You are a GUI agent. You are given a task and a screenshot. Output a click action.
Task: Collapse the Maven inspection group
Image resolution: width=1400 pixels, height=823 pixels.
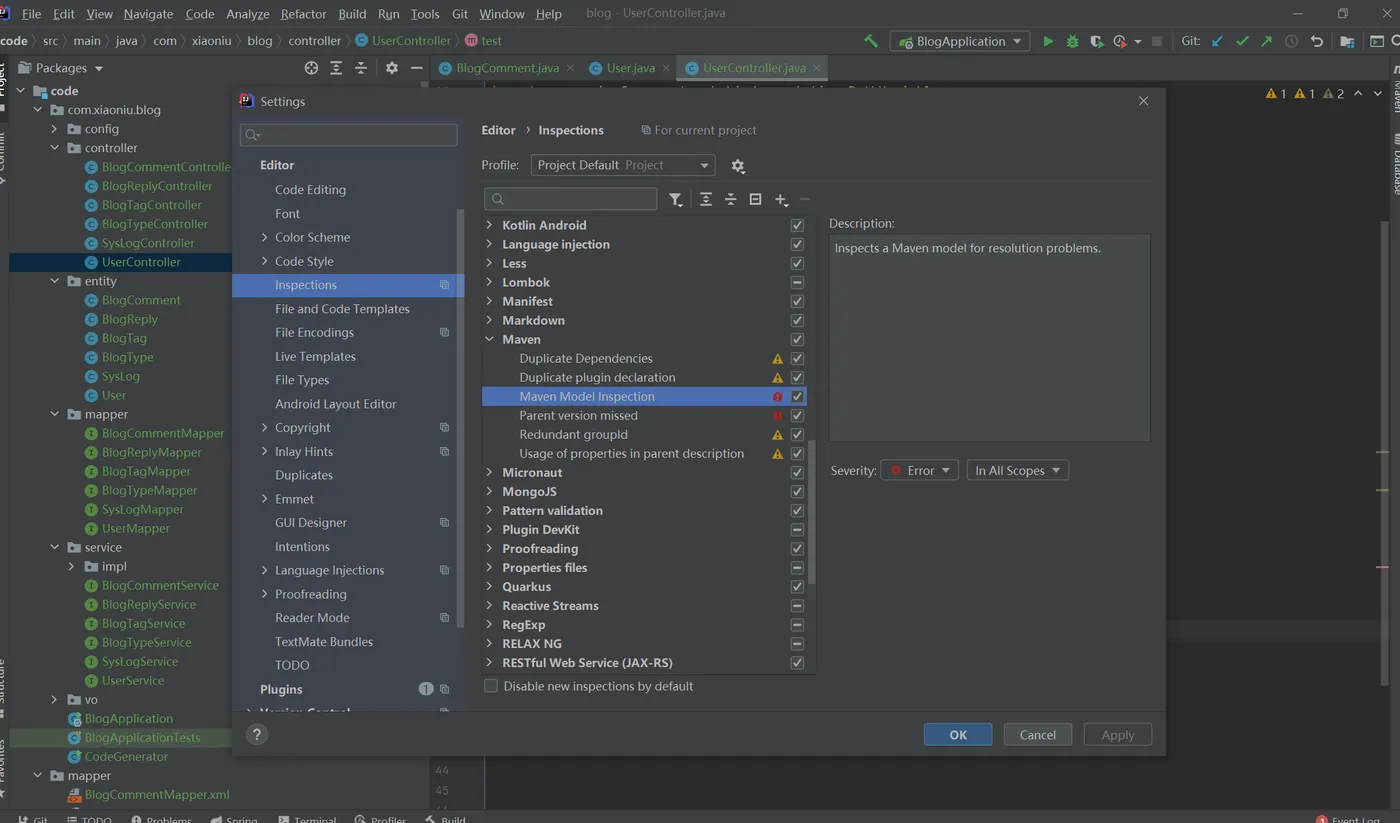[x=490, y=339]
